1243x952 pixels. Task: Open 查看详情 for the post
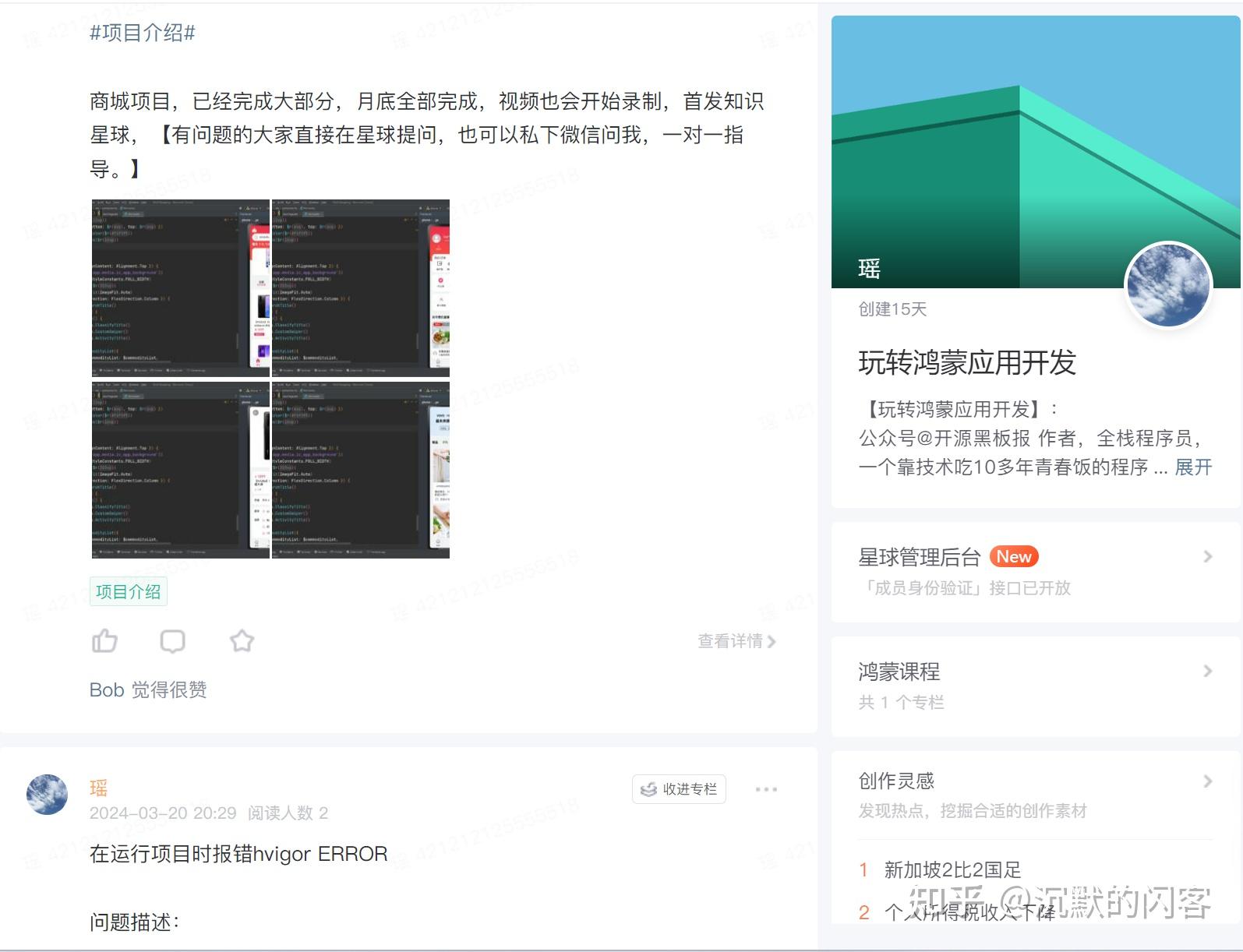tap(736, 641)
